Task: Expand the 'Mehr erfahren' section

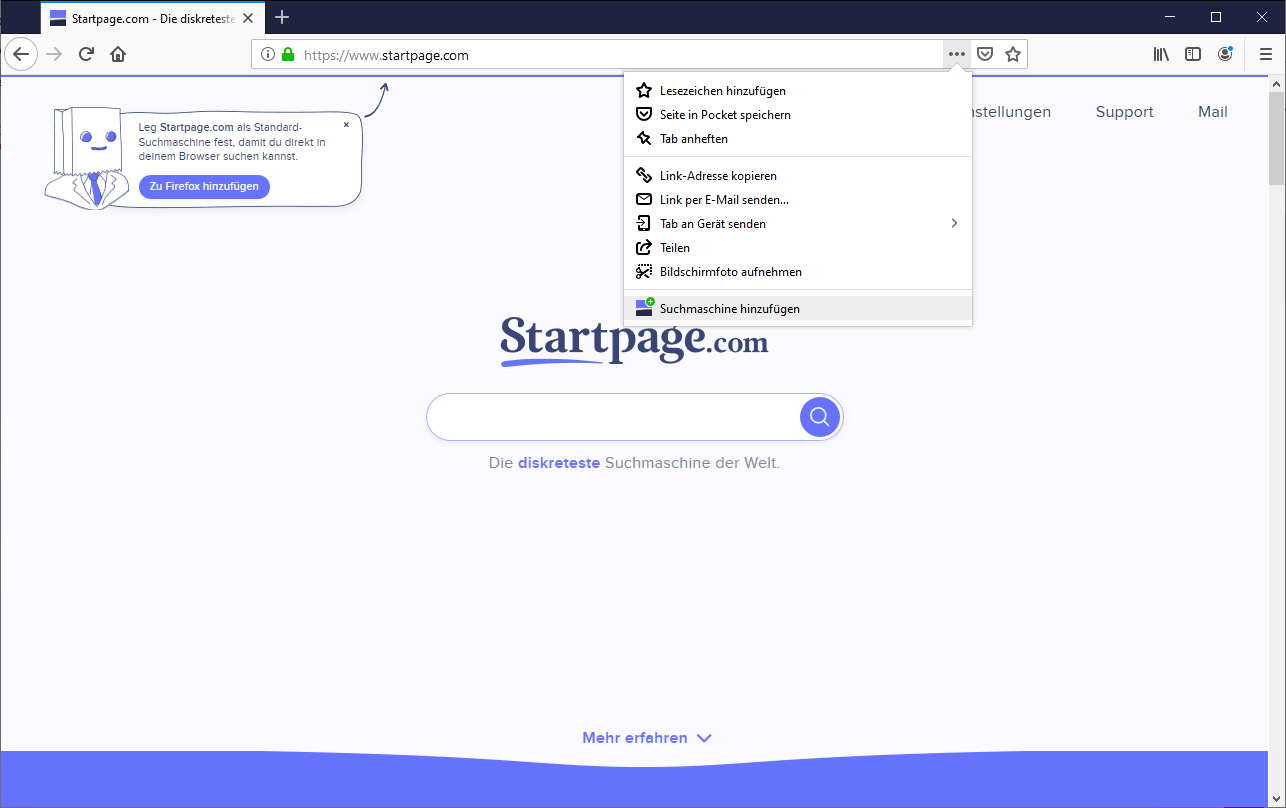Action: (x=647, y=738)
